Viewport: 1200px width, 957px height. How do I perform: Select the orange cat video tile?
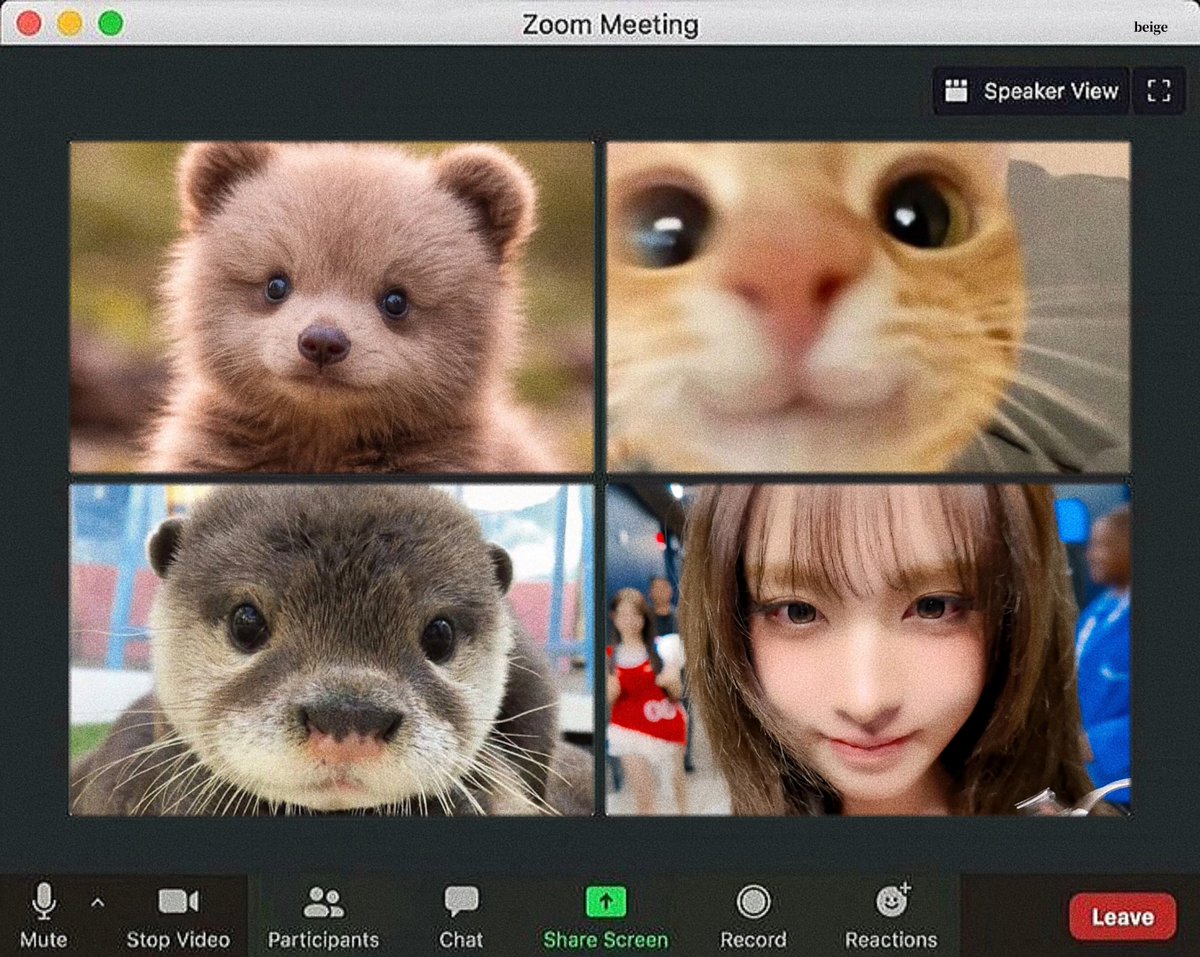click(868, 307)
